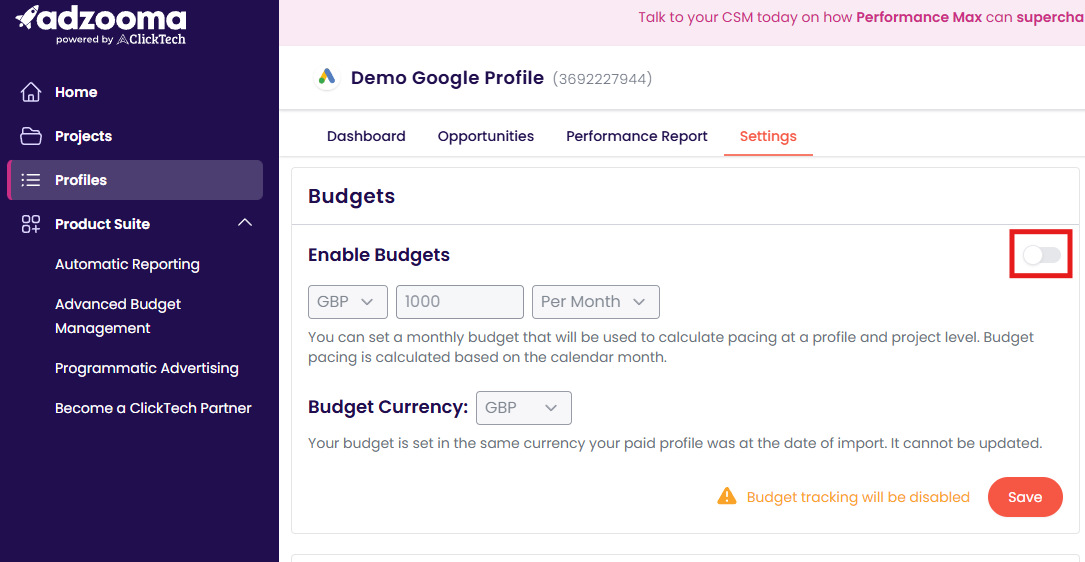The height and width of the screenshot is (562, 1085).
Task: Click the Home house icon
Action: [x=30, y=92]
